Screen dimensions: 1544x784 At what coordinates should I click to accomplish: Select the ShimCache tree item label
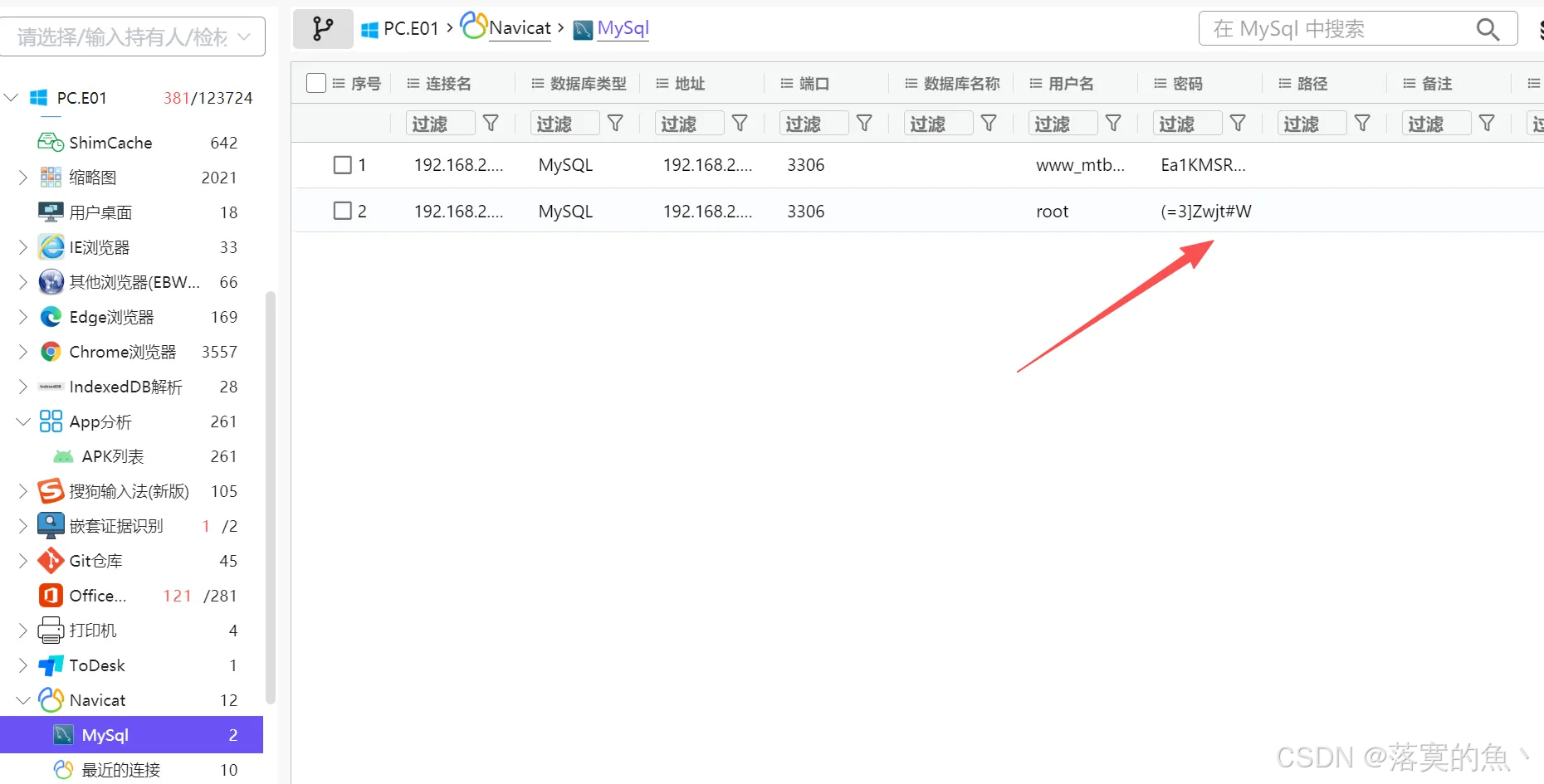coord(110,143)
